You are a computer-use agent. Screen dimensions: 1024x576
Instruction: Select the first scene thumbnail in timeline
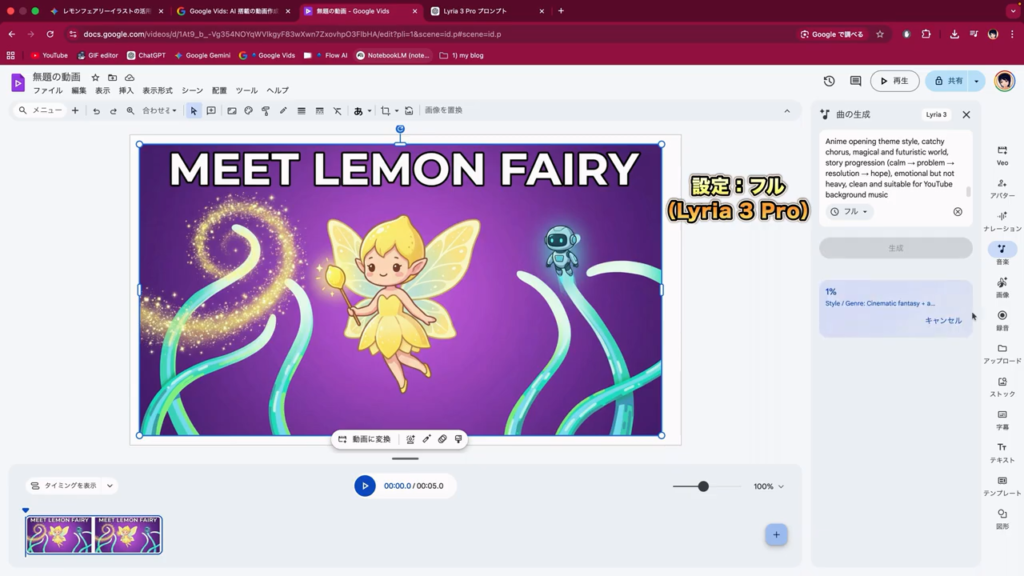(60, 535)
